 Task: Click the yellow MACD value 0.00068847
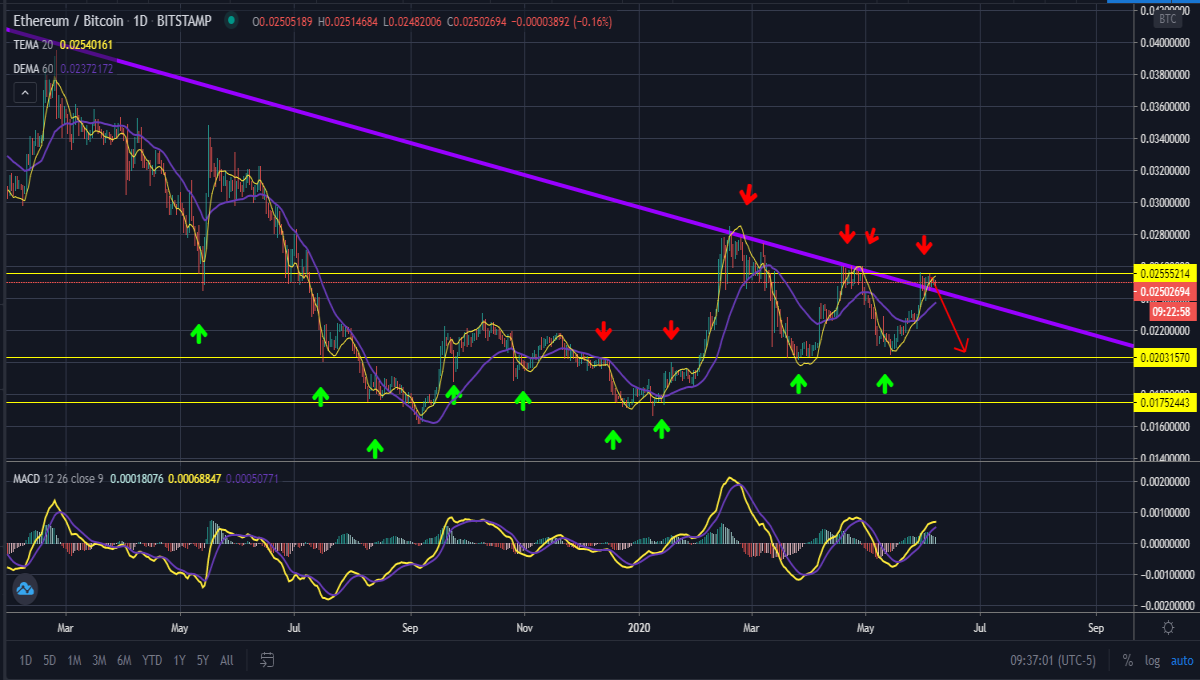(196, 480)
